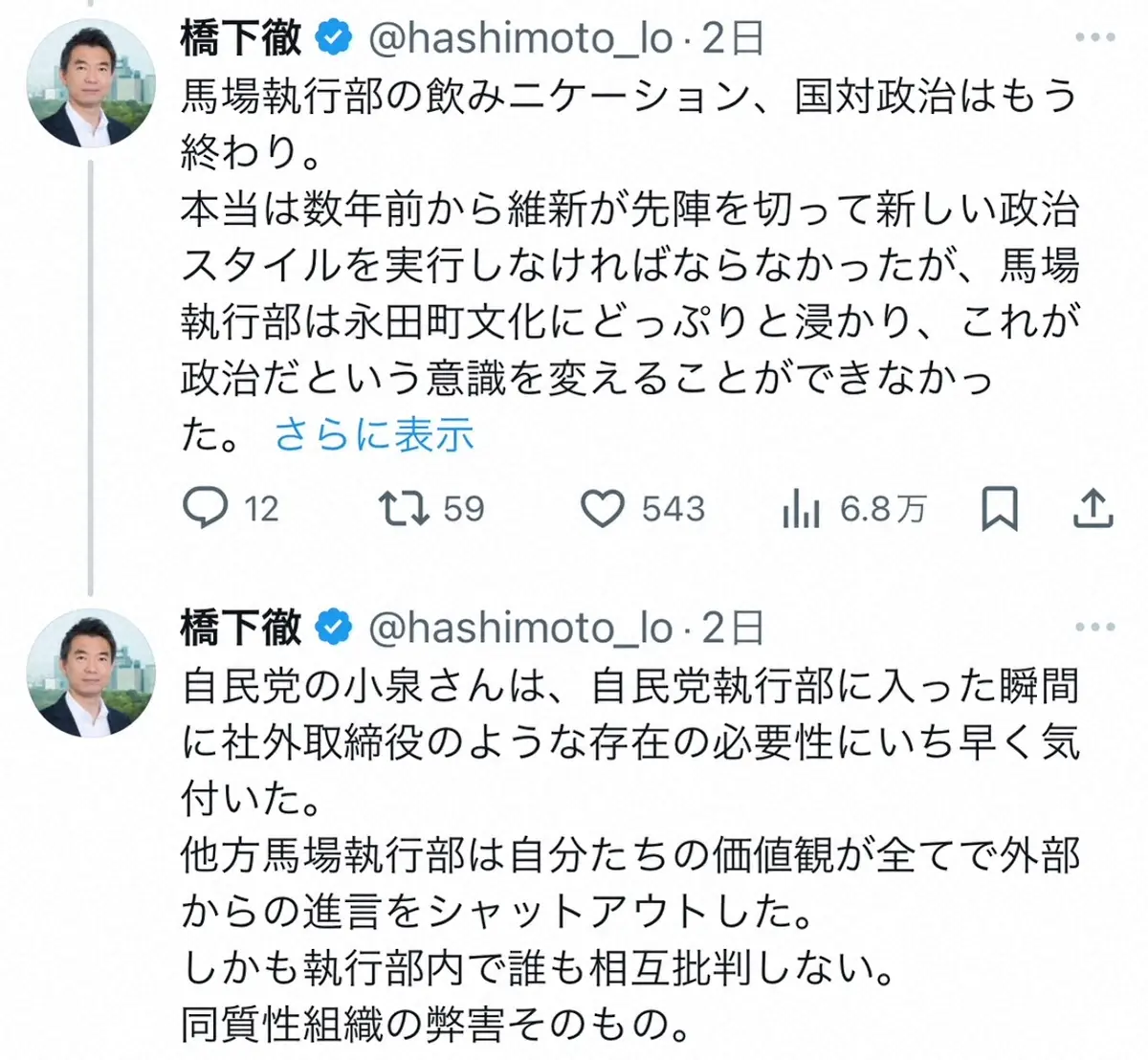Click the 橋下徹 name on second tweet
The image size is (1148, 1060).
pos(240,628)
